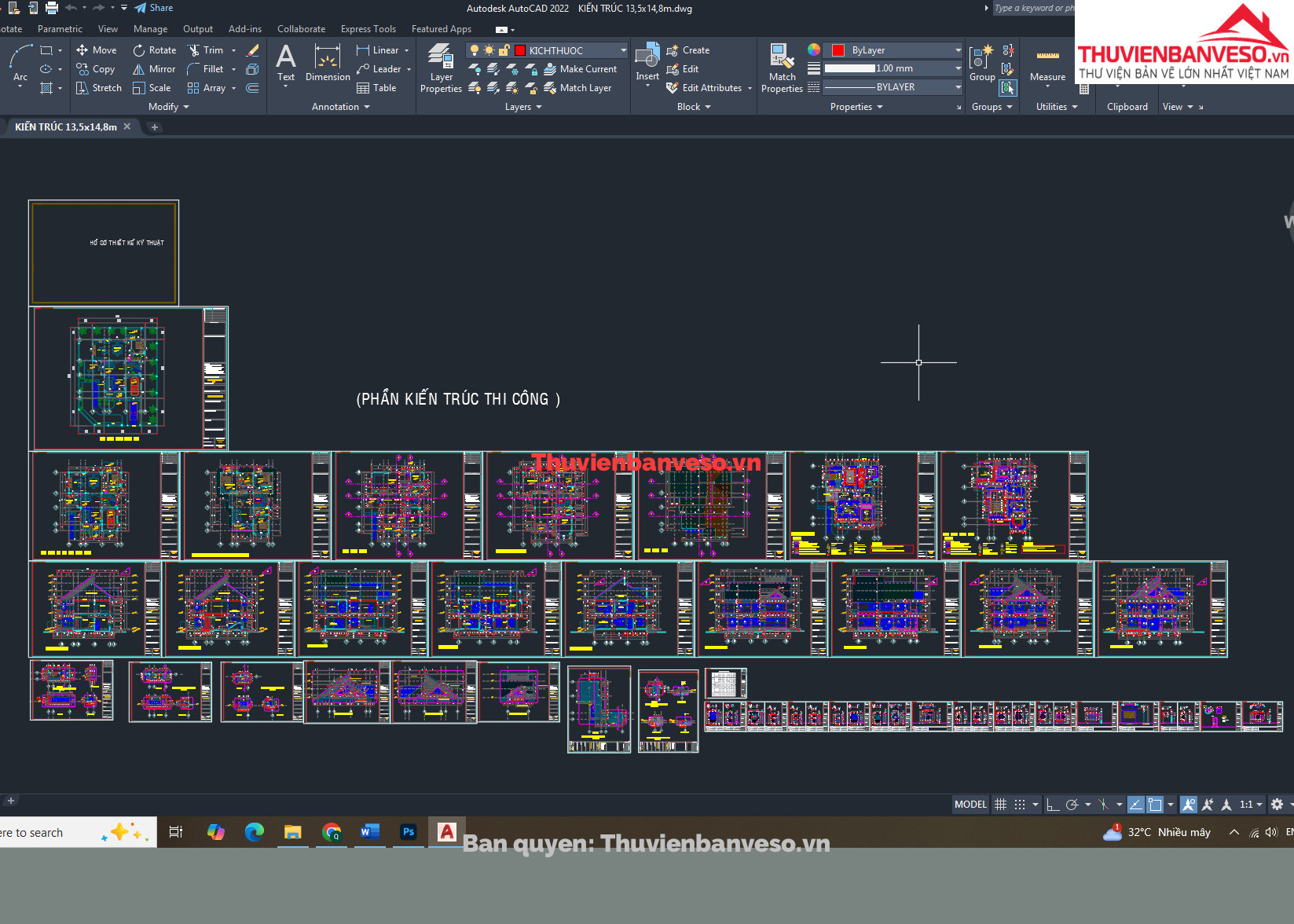Activate the Stretch tool
Viewport: 1294px width, 924px height.
(99, 88)
